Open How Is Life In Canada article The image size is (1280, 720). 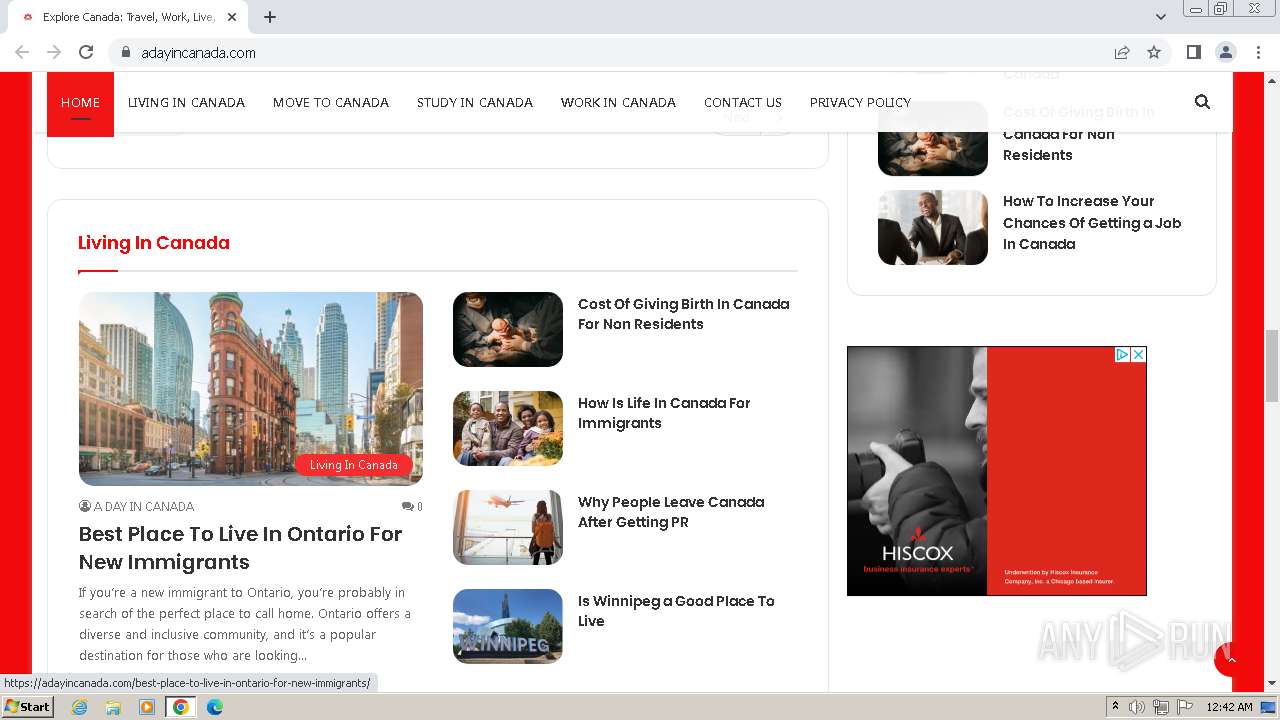click(x=664, y=413)
